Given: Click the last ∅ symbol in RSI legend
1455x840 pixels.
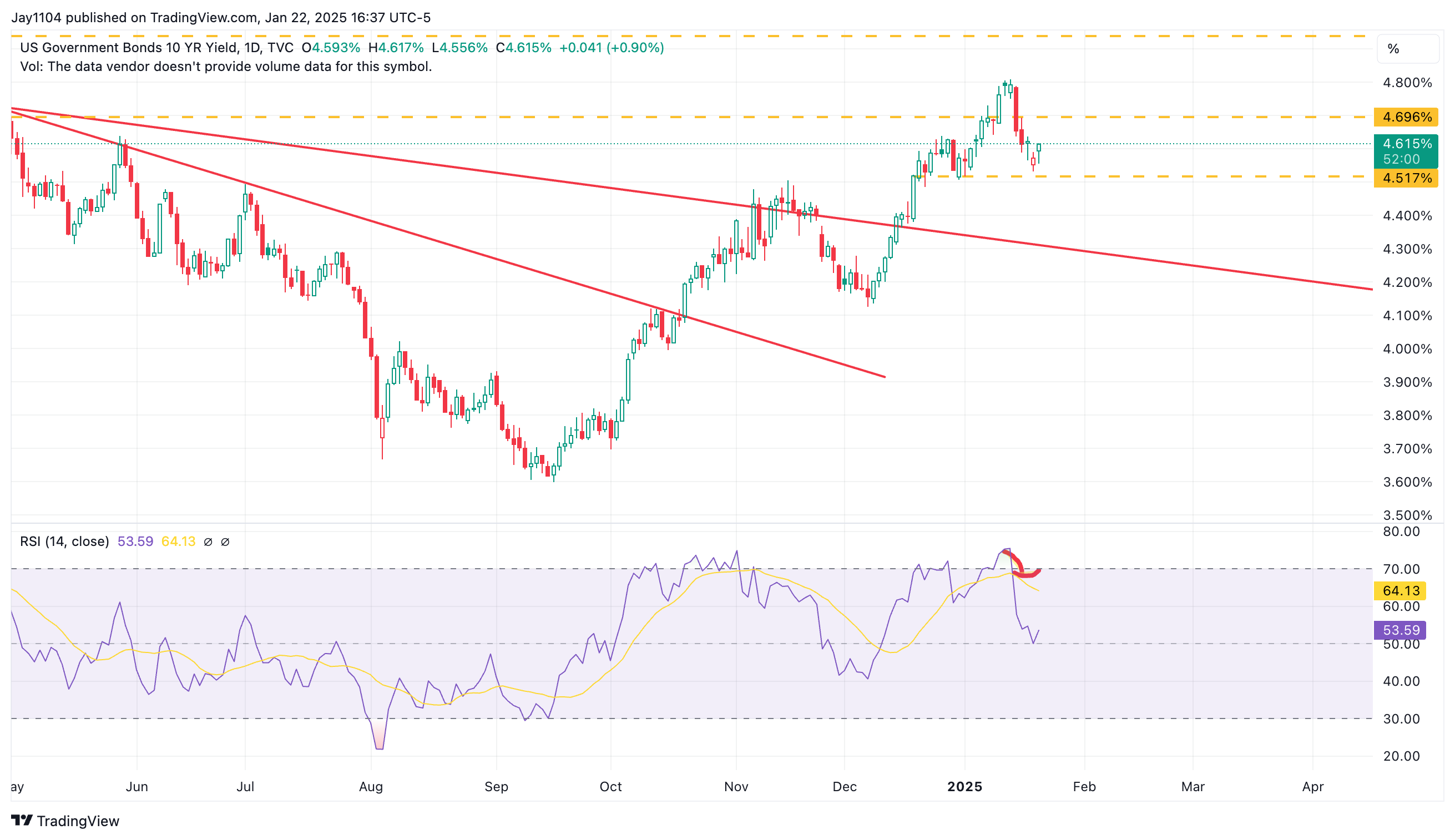Looking at the screenshot, I should point(226,542).
